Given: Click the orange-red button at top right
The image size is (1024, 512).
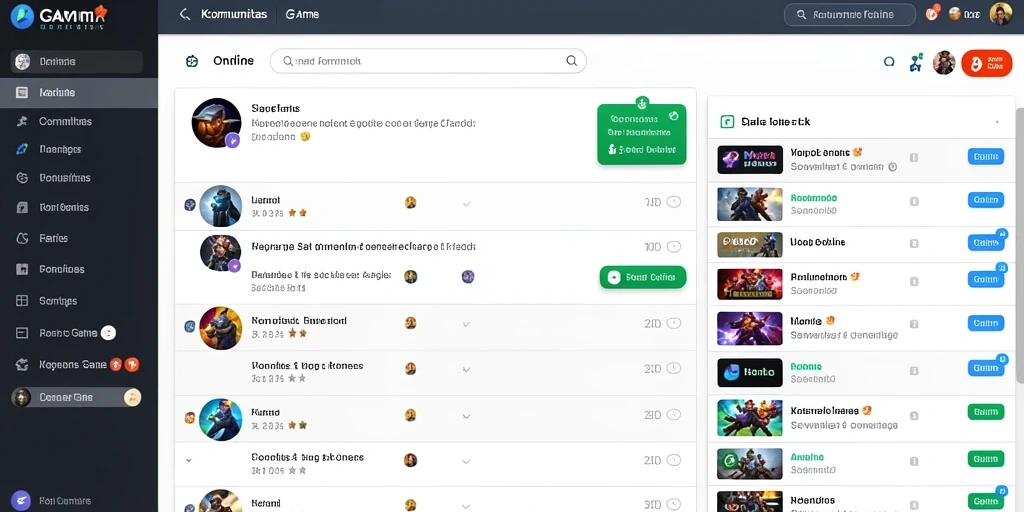Looking at the screenshot, I should point(986,63).
